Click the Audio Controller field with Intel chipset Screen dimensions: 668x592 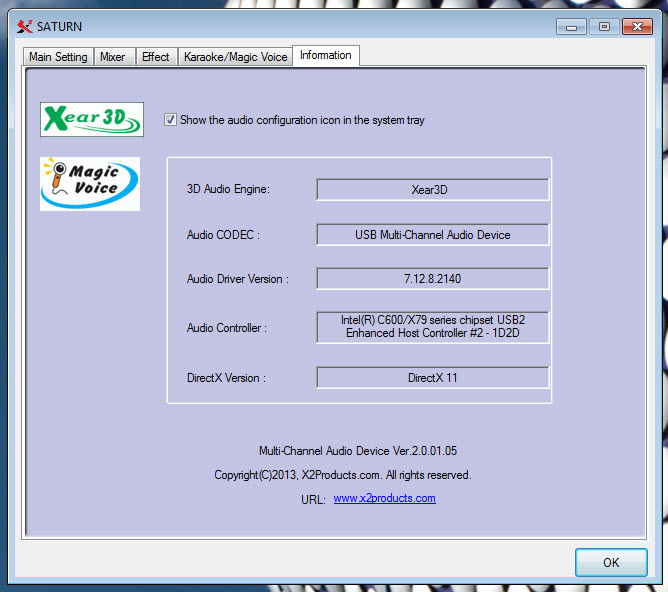(x=432, y=327)
